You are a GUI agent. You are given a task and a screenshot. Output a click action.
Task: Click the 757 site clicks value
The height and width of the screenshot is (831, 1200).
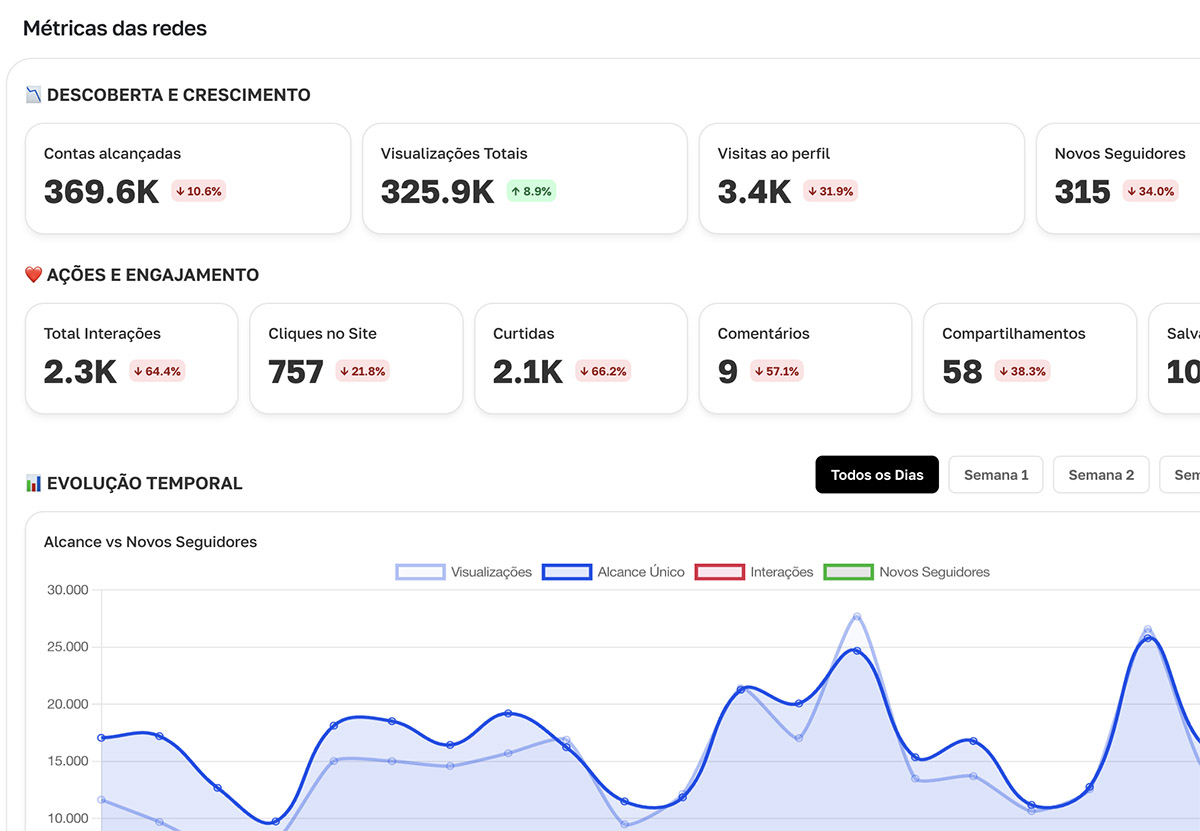click(296, 371)
